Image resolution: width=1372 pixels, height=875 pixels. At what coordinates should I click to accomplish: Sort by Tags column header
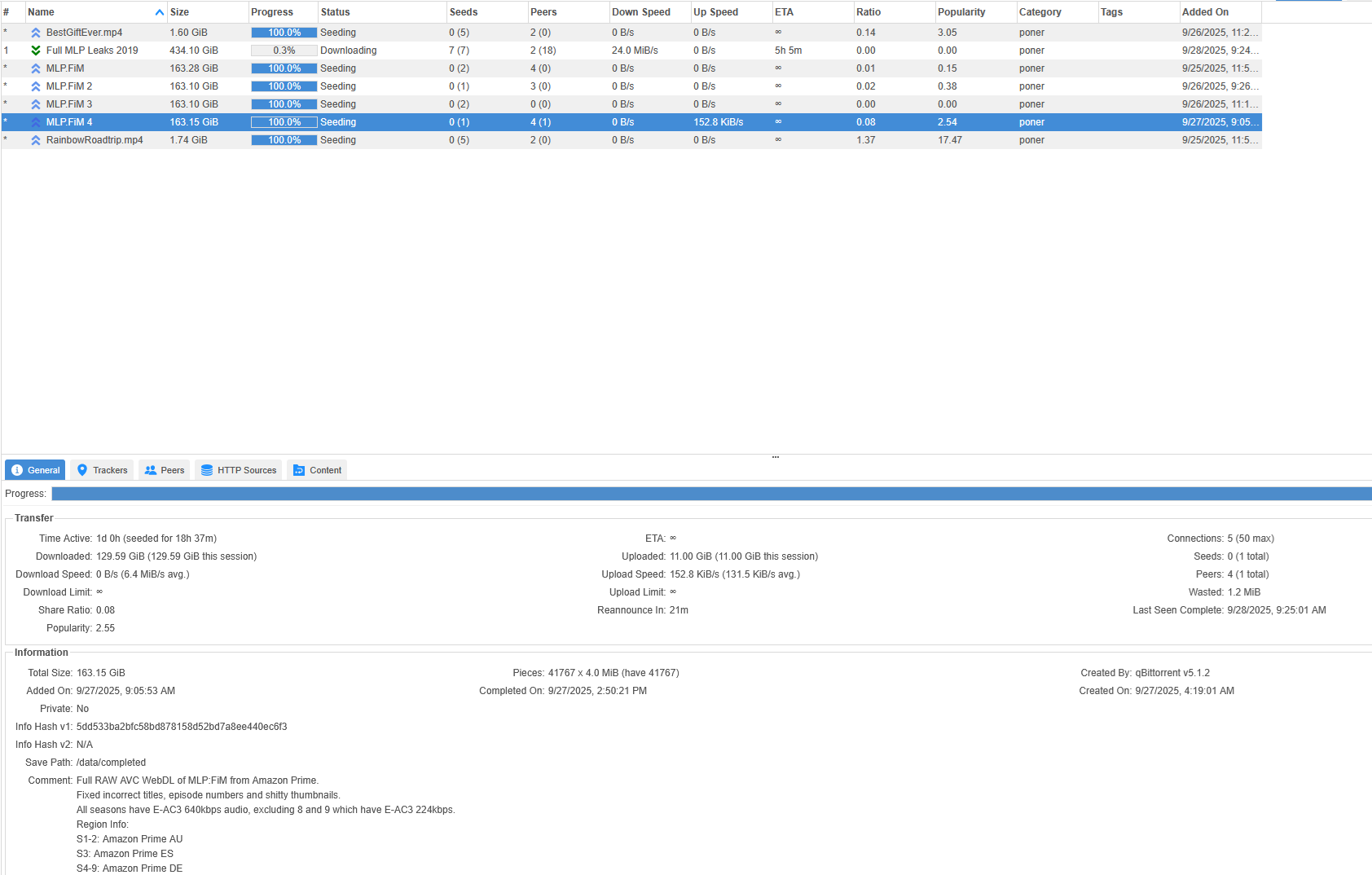[1139, 12]
